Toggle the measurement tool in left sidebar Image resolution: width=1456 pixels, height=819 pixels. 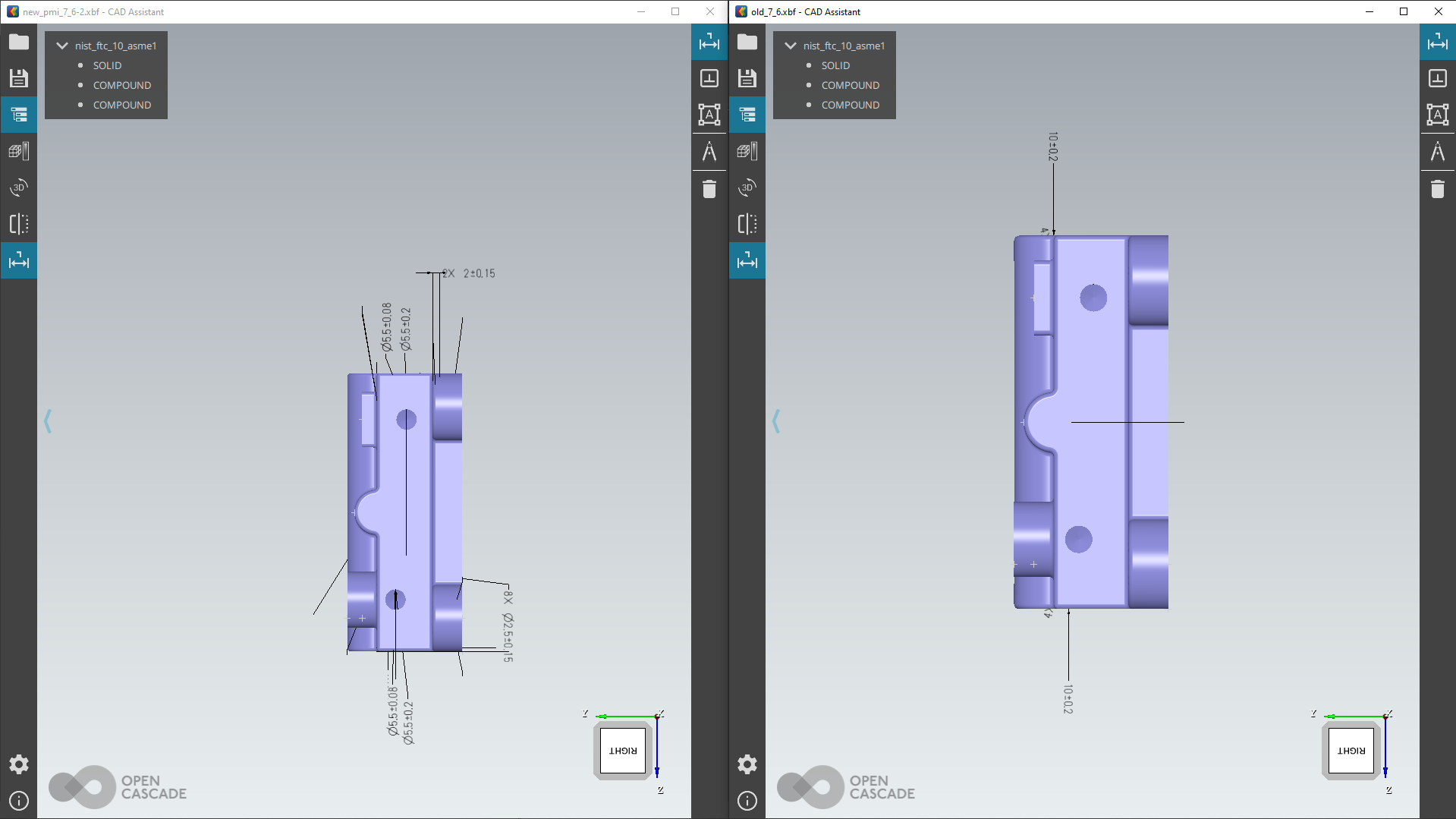[19, 260]
